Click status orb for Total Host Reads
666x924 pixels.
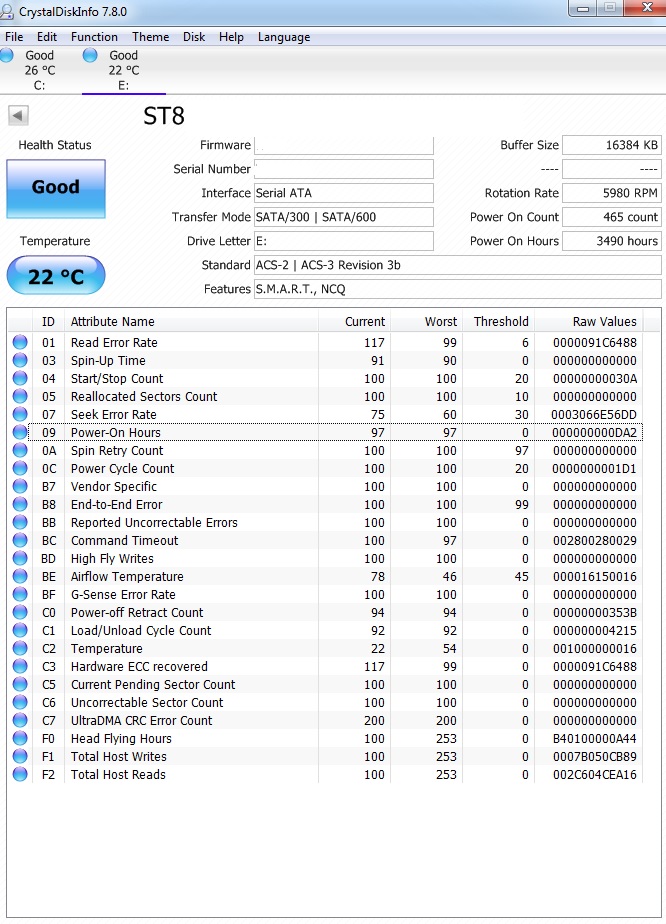click(x=20, y=774)
